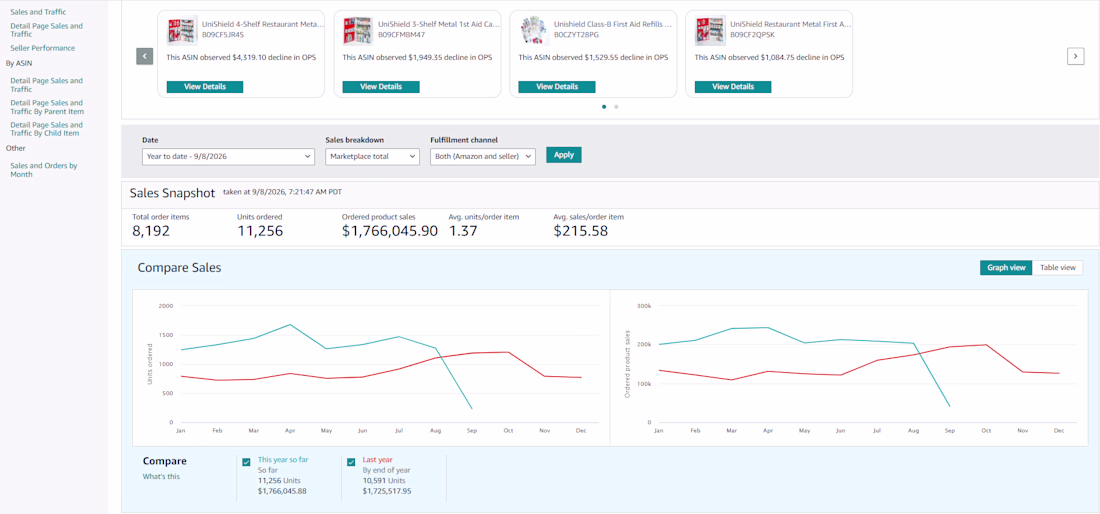The image size is (1100, 514).
Task: View Details for ASIN B09CF5JR4S
Action: 205,87
